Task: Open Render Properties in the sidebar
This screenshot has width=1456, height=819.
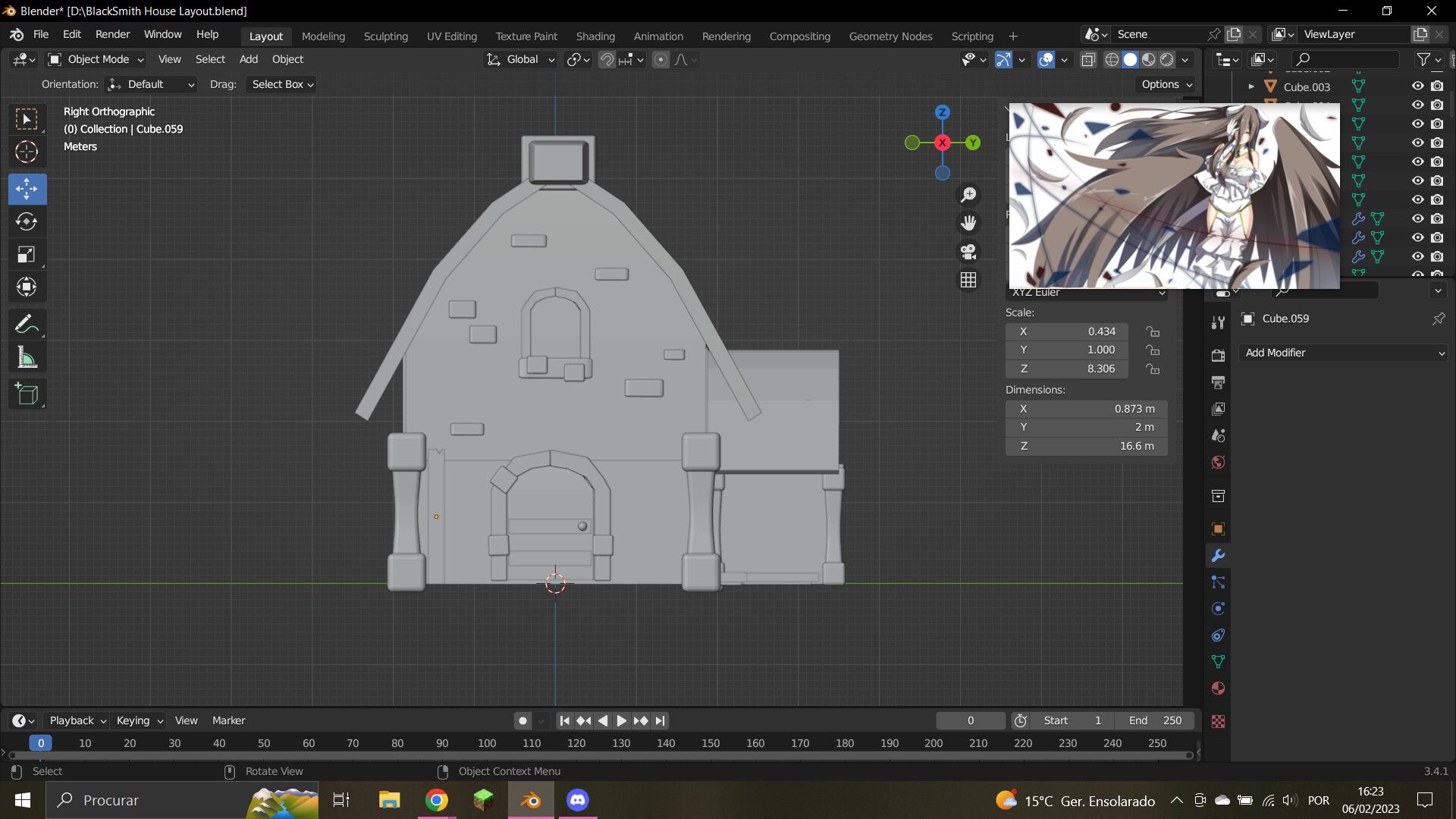Action: tap(1218, 354)
